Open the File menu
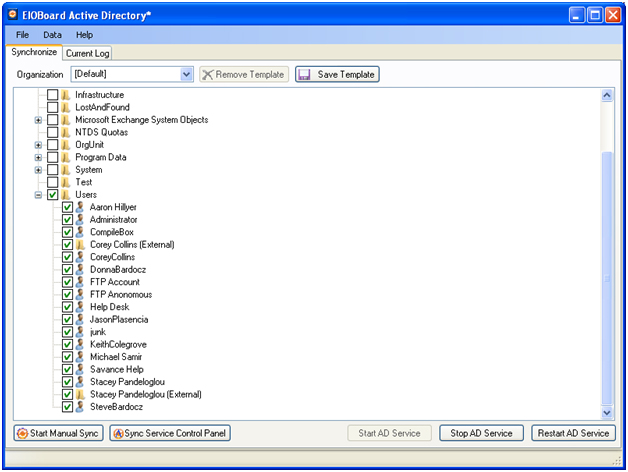Viewport: 628px width, 472px height. [x=22, y=35]
